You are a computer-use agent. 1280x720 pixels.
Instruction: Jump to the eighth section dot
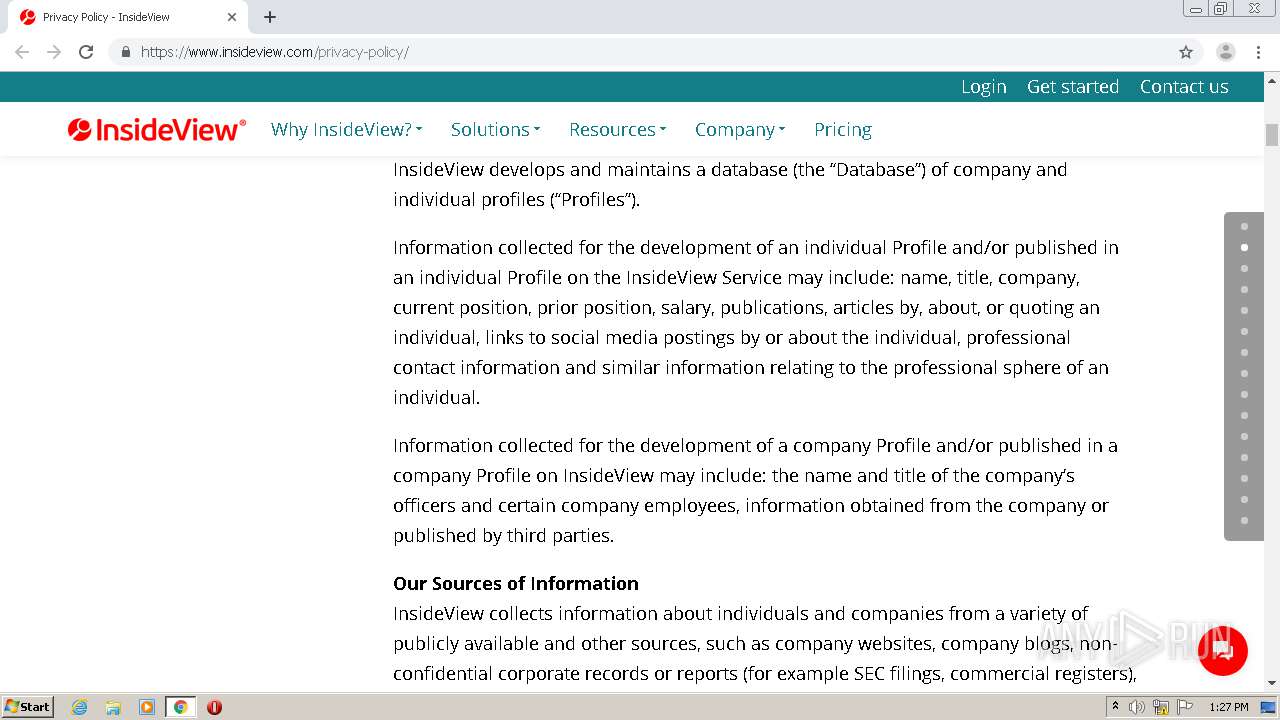[1244, 373]
